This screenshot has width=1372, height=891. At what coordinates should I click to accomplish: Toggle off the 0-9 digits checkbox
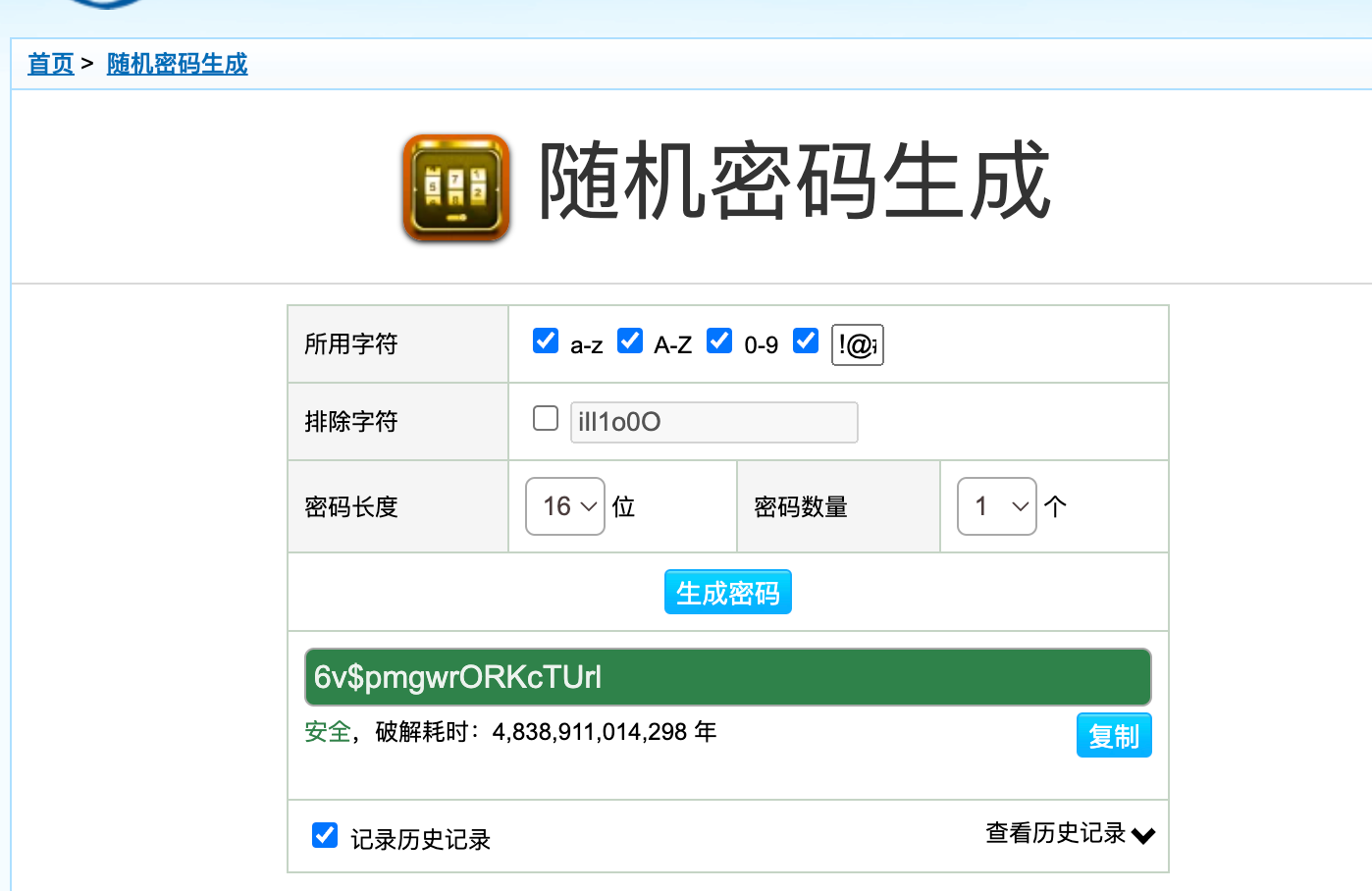(719, 341)
